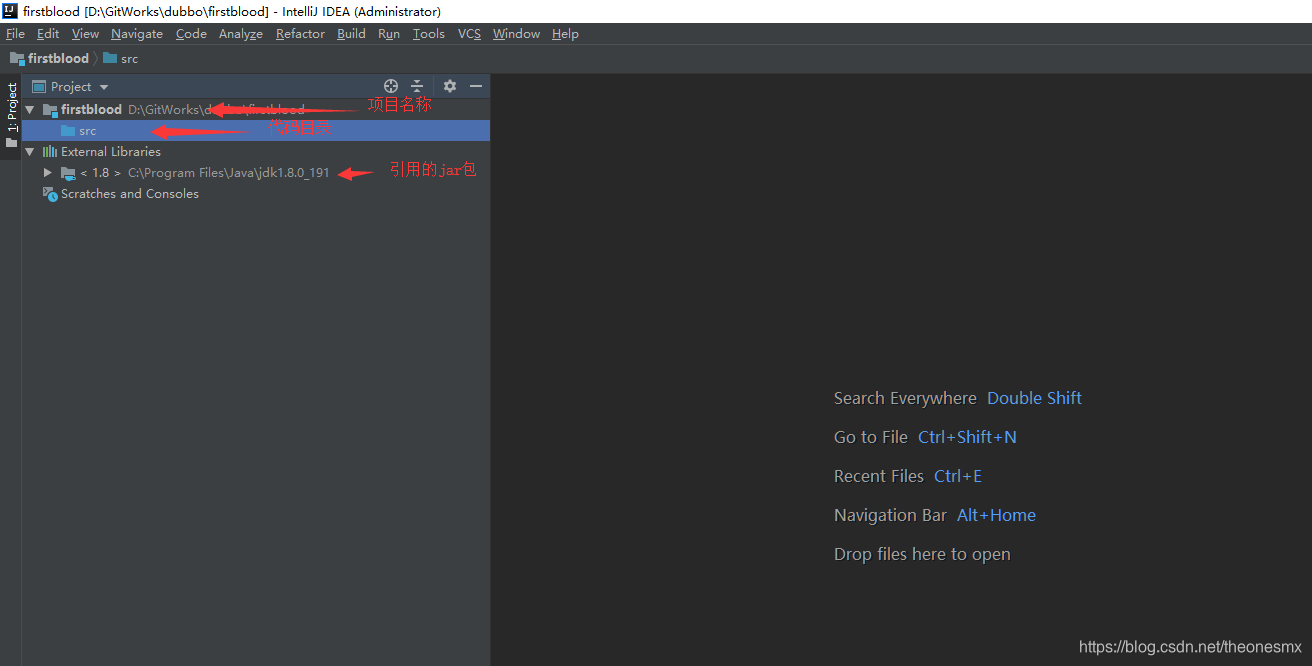Click the Collapse All icon in Project panel
The width and height of the screenshot is (1312, 666).
[x=418, y=87]
